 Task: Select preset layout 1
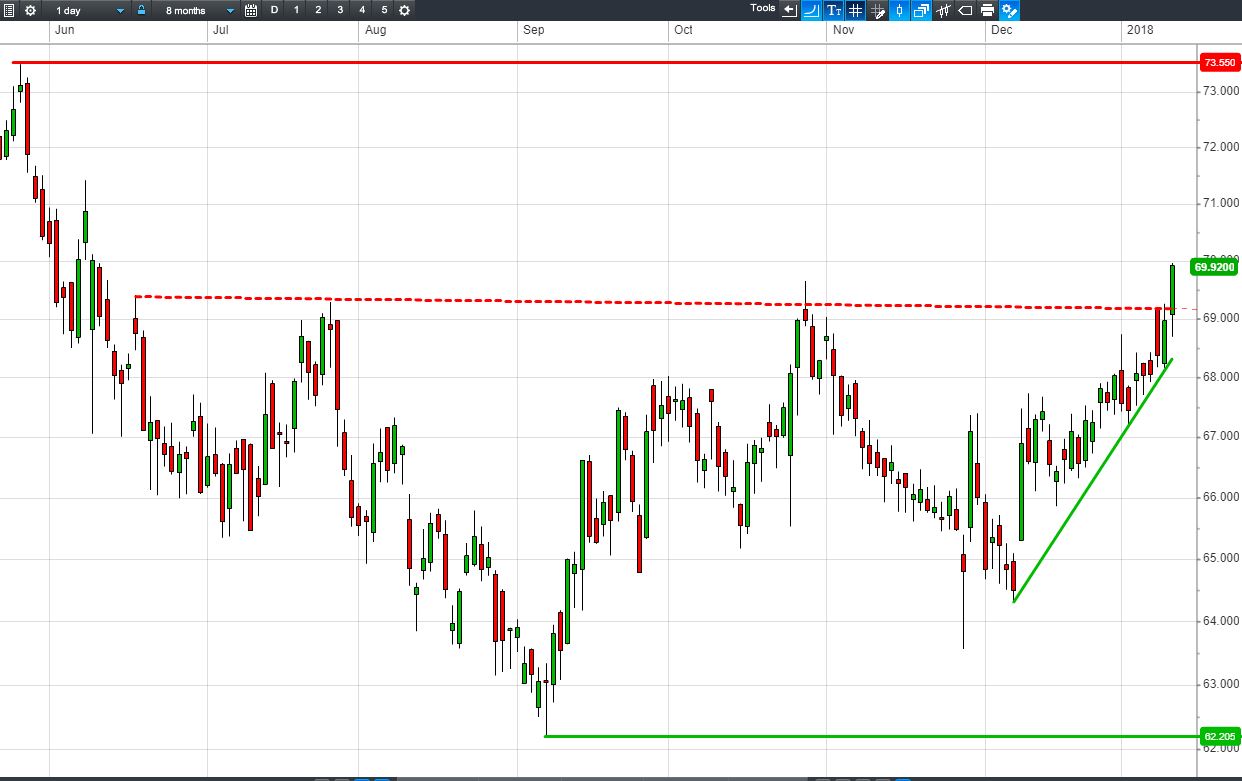coord(296,10)
